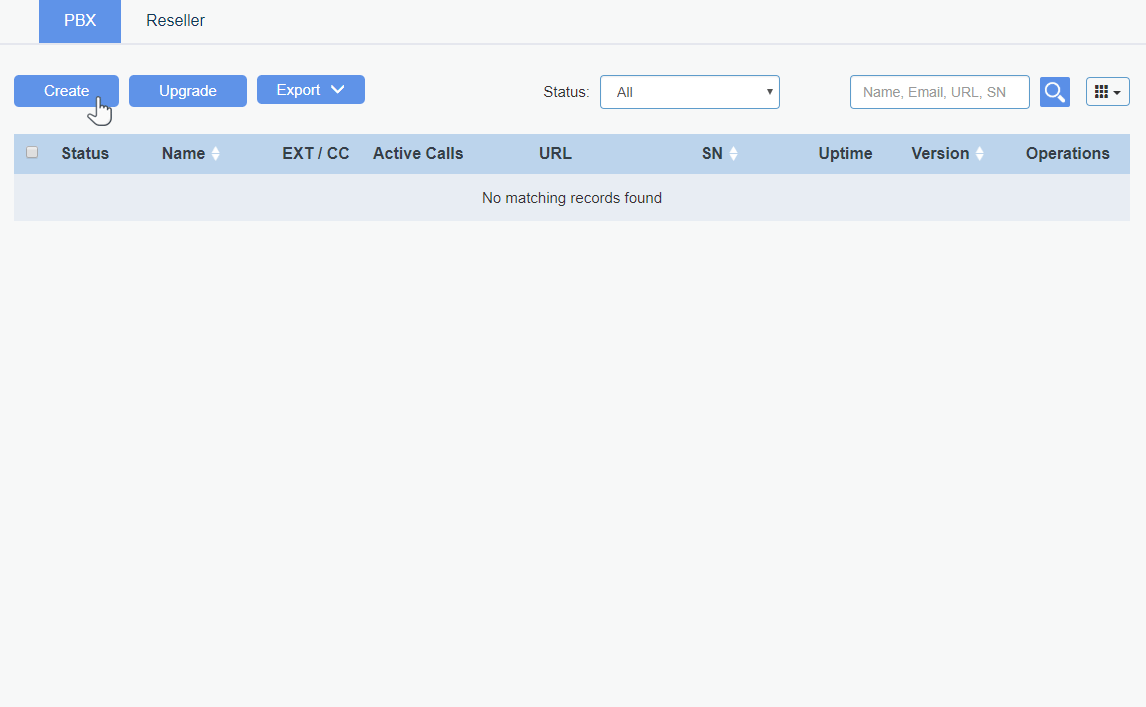This screenshot has height=707, width=1146.
Task: Sort the SN column descending
Action: [x=733, y=157]
